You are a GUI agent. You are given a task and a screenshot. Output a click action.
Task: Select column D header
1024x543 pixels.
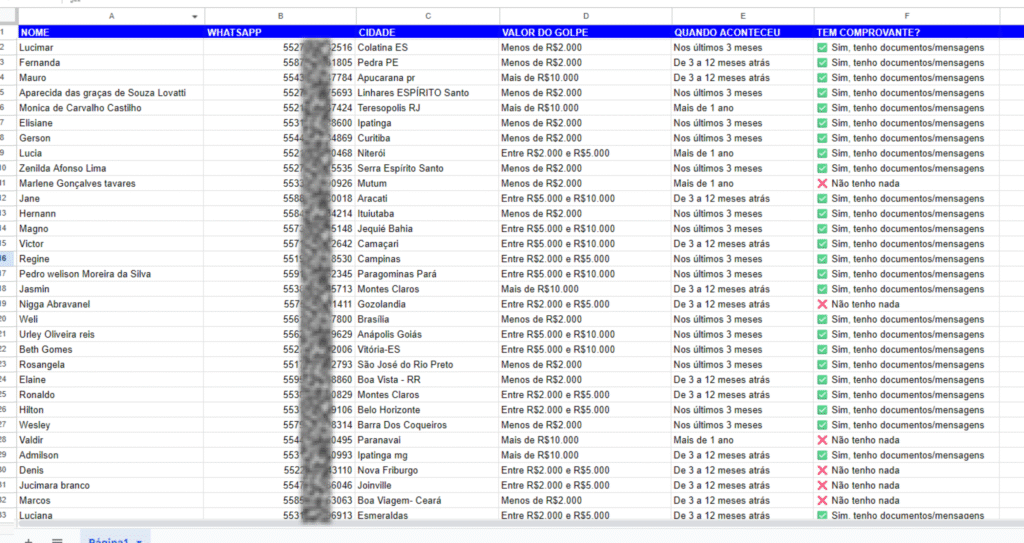coord(584,17)
